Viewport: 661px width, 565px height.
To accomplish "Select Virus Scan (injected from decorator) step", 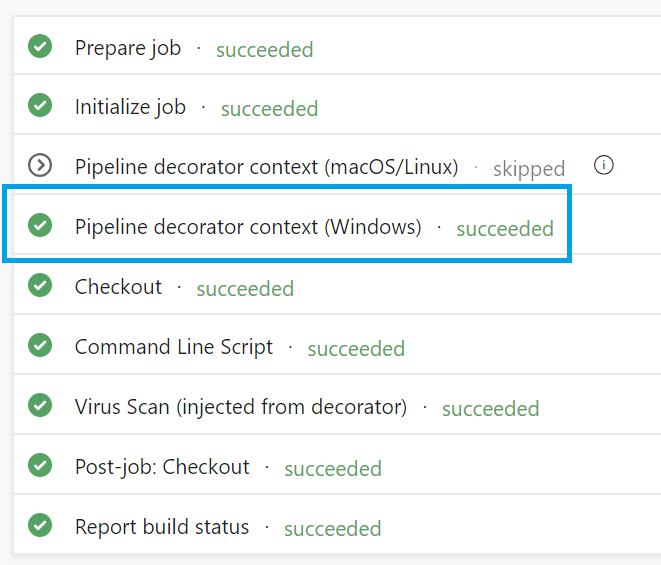I will 241,407.
